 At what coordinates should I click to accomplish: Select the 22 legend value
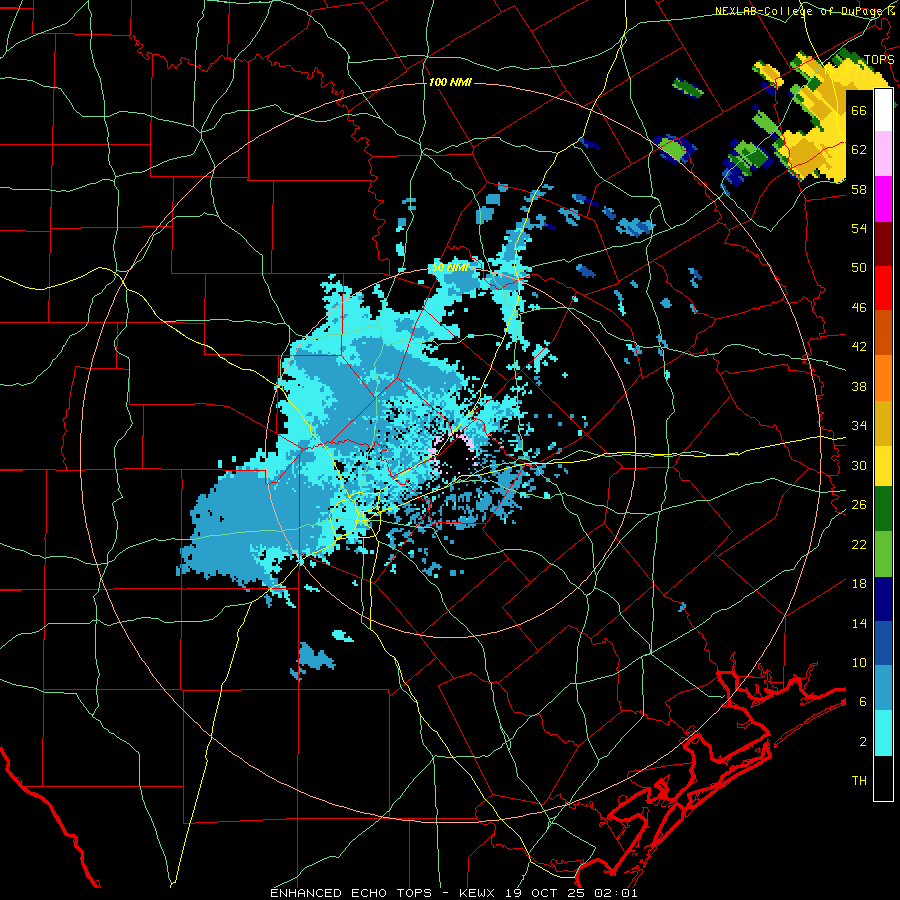(x=859, y=544)
